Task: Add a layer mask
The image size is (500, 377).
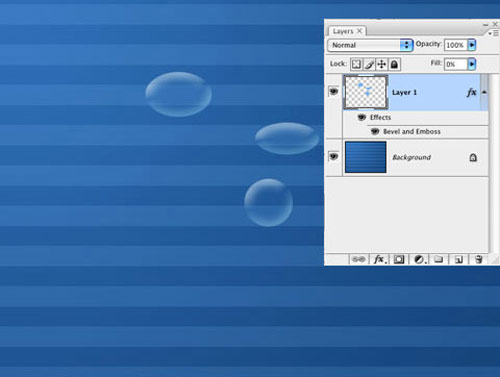Action: (x=399, y=259)
